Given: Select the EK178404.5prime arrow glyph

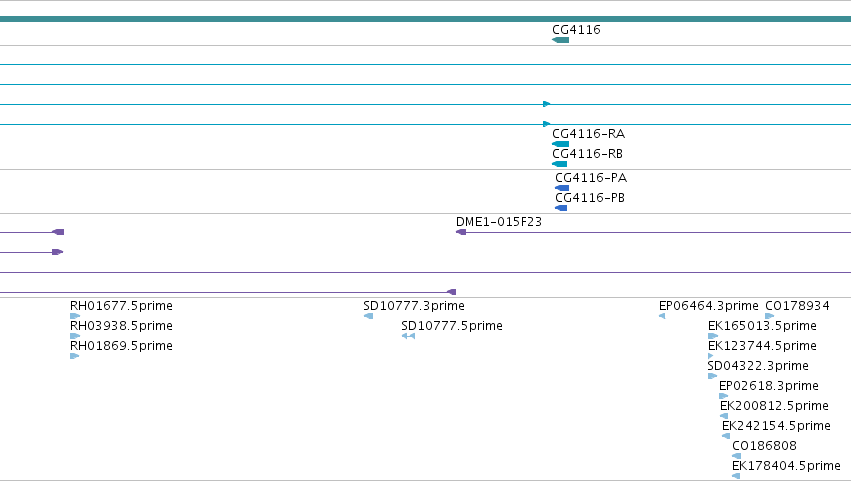Looking at the screenshot, I should 736,476.
